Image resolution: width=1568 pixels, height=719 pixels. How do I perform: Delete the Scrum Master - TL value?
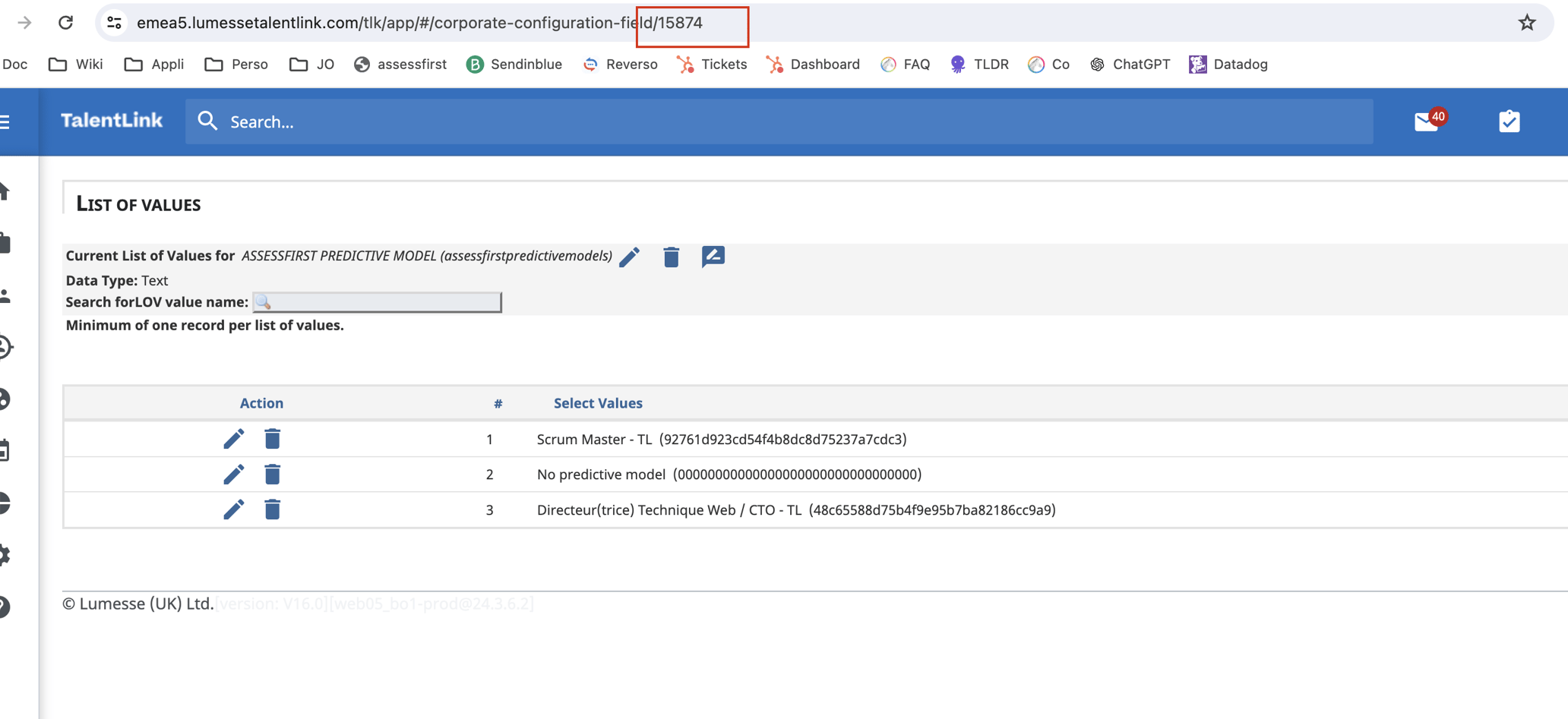pyautogui.click(x=272, y=439)
